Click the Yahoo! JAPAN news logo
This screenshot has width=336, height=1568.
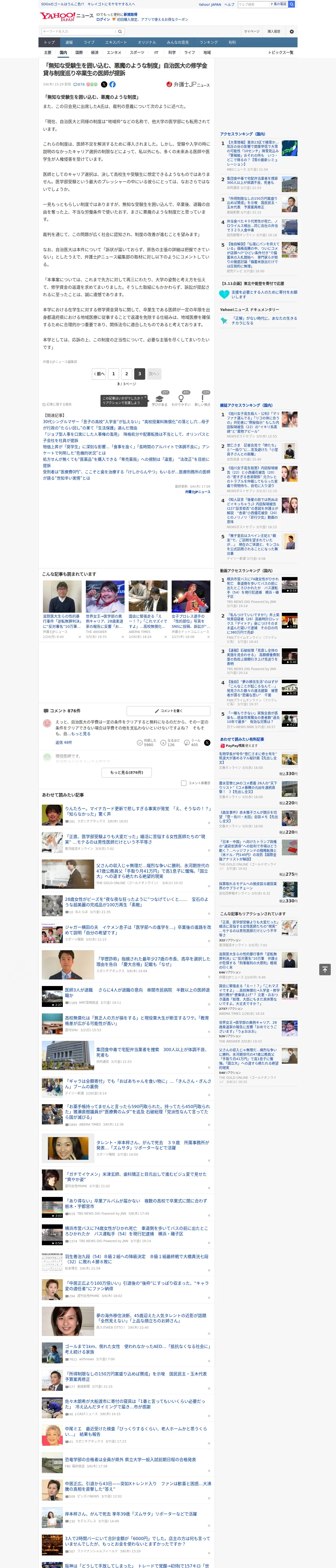point(66,16)
